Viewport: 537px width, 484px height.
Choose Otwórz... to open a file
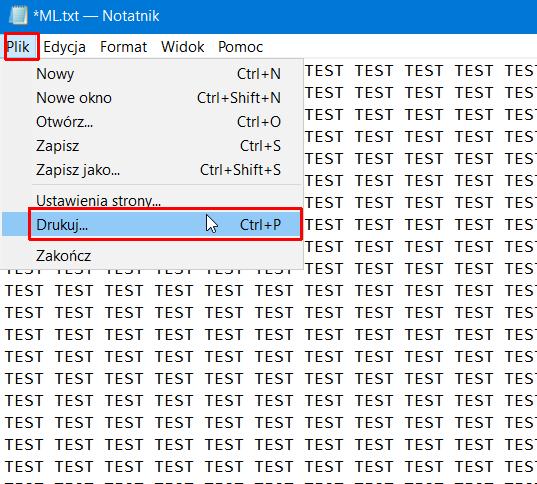[151, 122]
